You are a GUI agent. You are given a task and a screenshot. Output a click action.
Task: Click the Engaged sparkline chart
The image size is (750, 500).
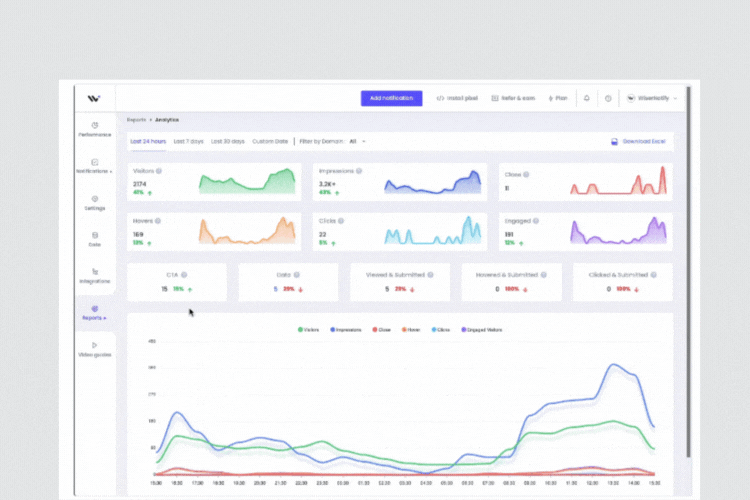coord(618,231)
